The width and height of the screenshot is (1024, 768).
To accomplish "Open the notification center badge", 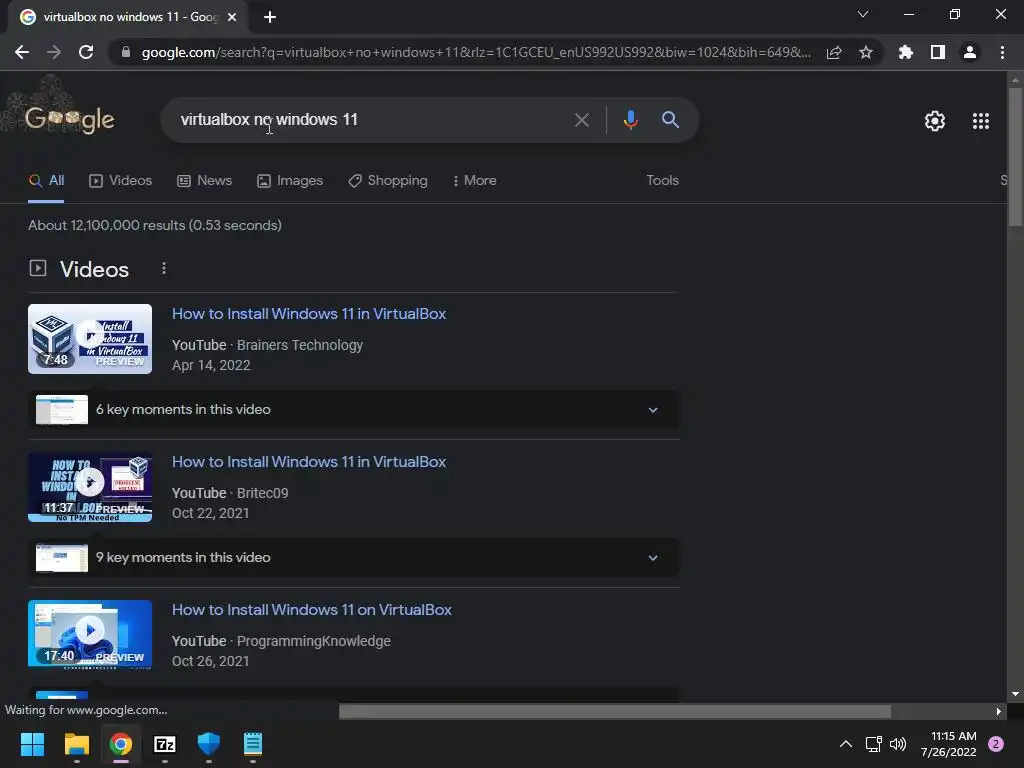I will click(996, 744).
